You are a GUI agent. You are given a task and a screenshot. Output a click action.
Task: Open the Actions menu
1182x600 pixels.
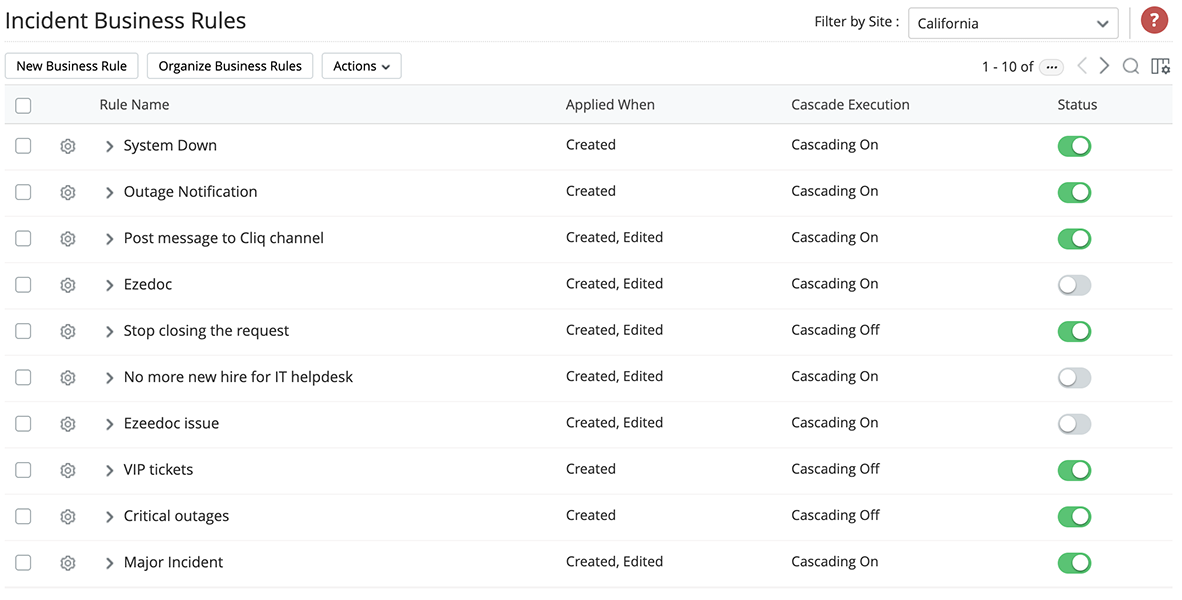(361, 66)
